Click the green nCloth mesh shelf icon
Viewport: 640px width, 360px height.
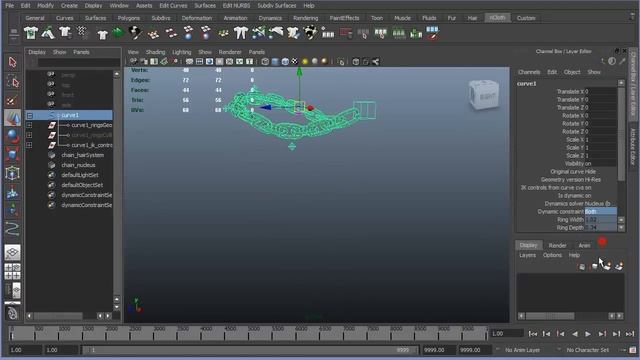pyautogui.click(x=118, y=33)
